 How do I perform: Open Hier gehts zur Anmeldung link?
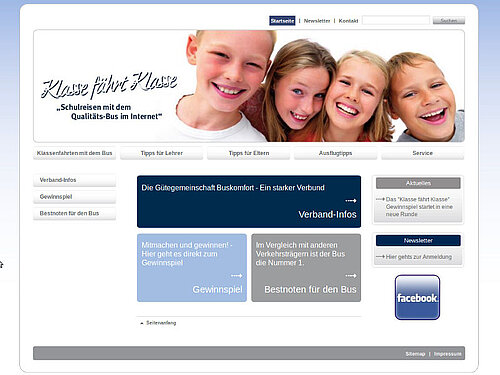419,257
